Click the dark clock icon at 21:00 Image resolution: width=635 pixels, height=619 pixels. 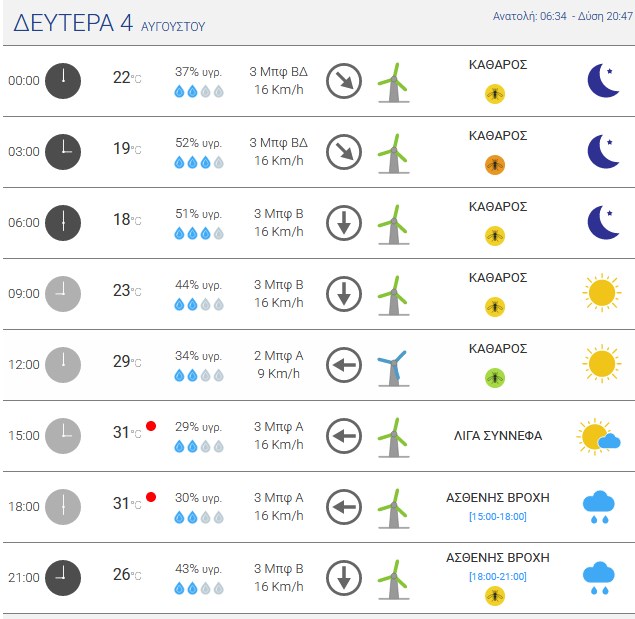point(63,578)
